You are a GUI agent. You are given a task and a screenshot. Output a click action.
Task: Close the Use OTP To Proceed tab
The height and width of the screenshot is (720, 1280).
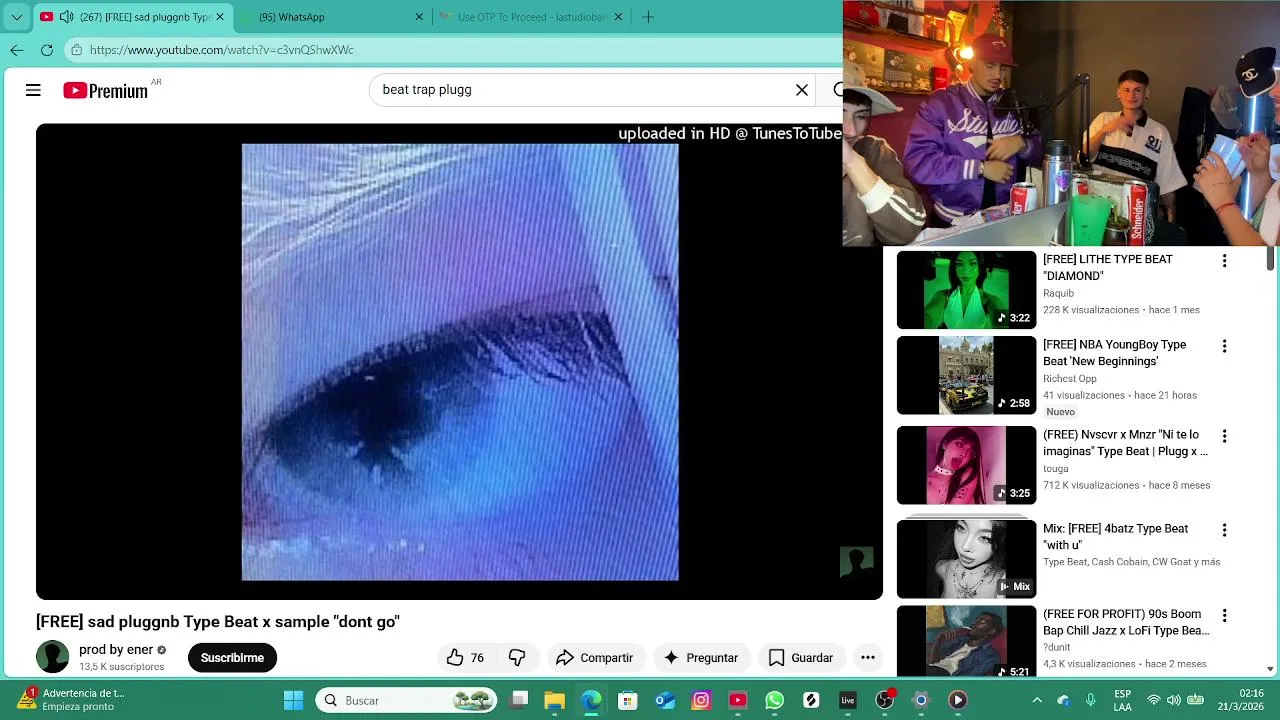tap(618, 17)
